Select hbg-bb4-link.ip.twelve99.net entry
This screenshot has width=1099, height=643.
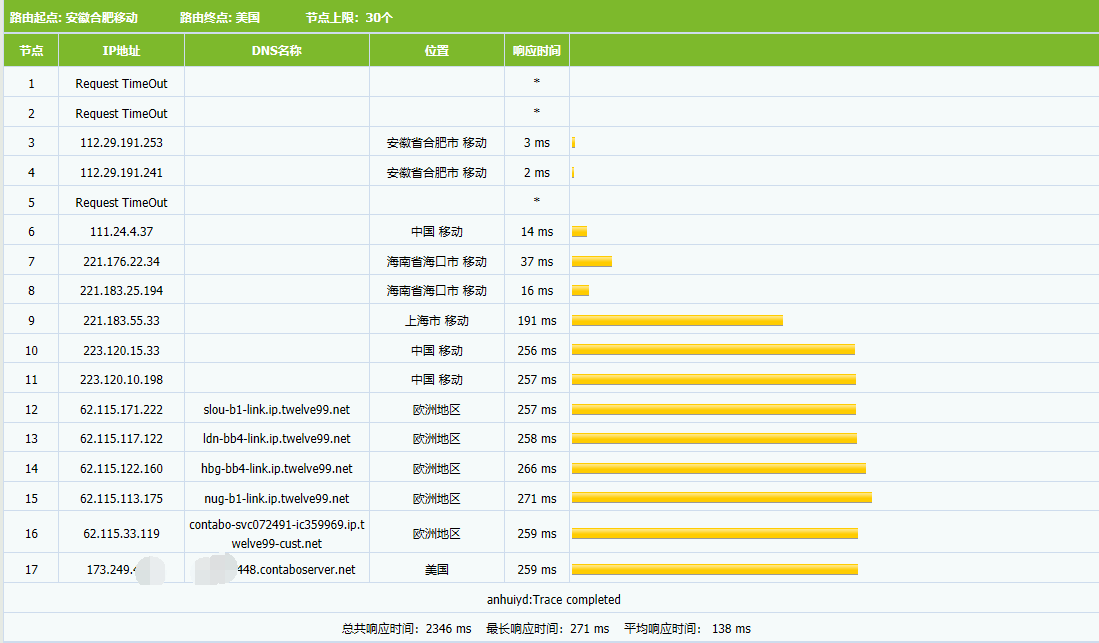276,469
